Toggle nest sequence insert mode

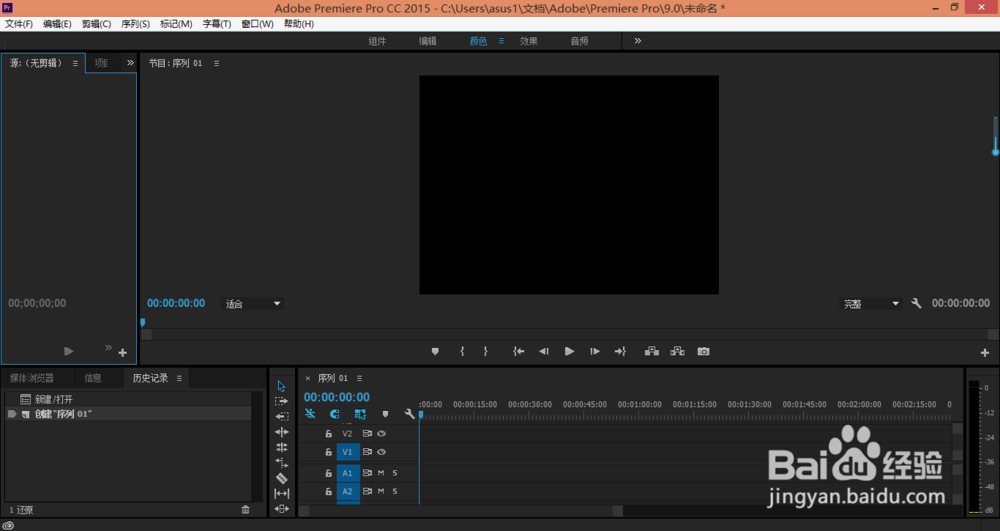(311, 414)
